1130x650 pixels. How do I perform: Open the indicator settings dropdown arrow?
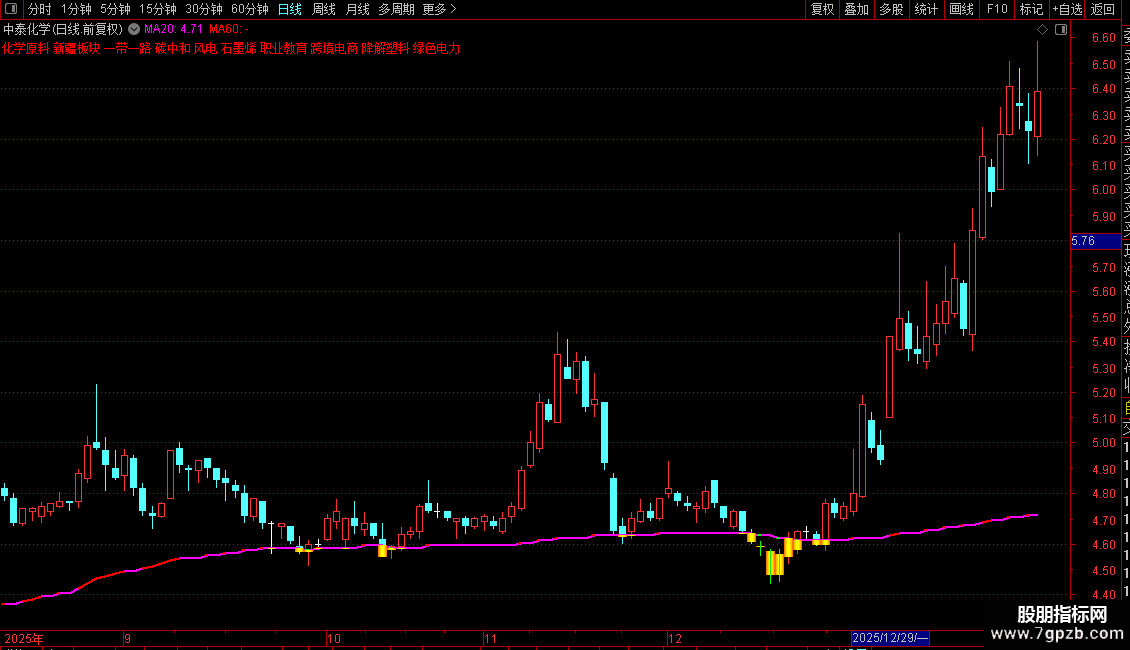click(x=134, y=30)
